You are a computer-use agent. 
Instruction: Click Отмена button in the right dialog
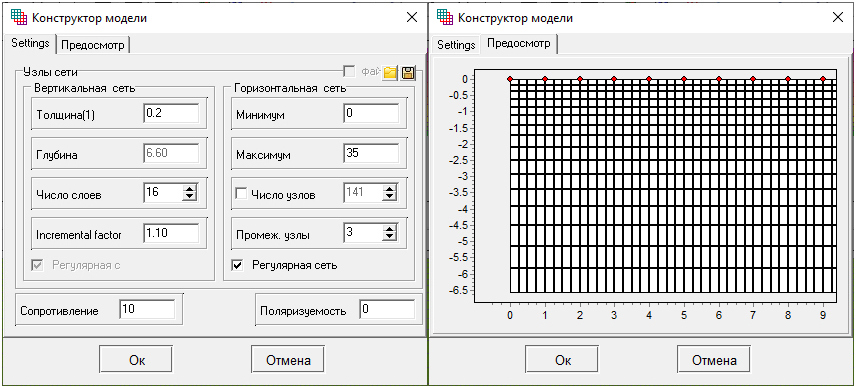(714, 360)
